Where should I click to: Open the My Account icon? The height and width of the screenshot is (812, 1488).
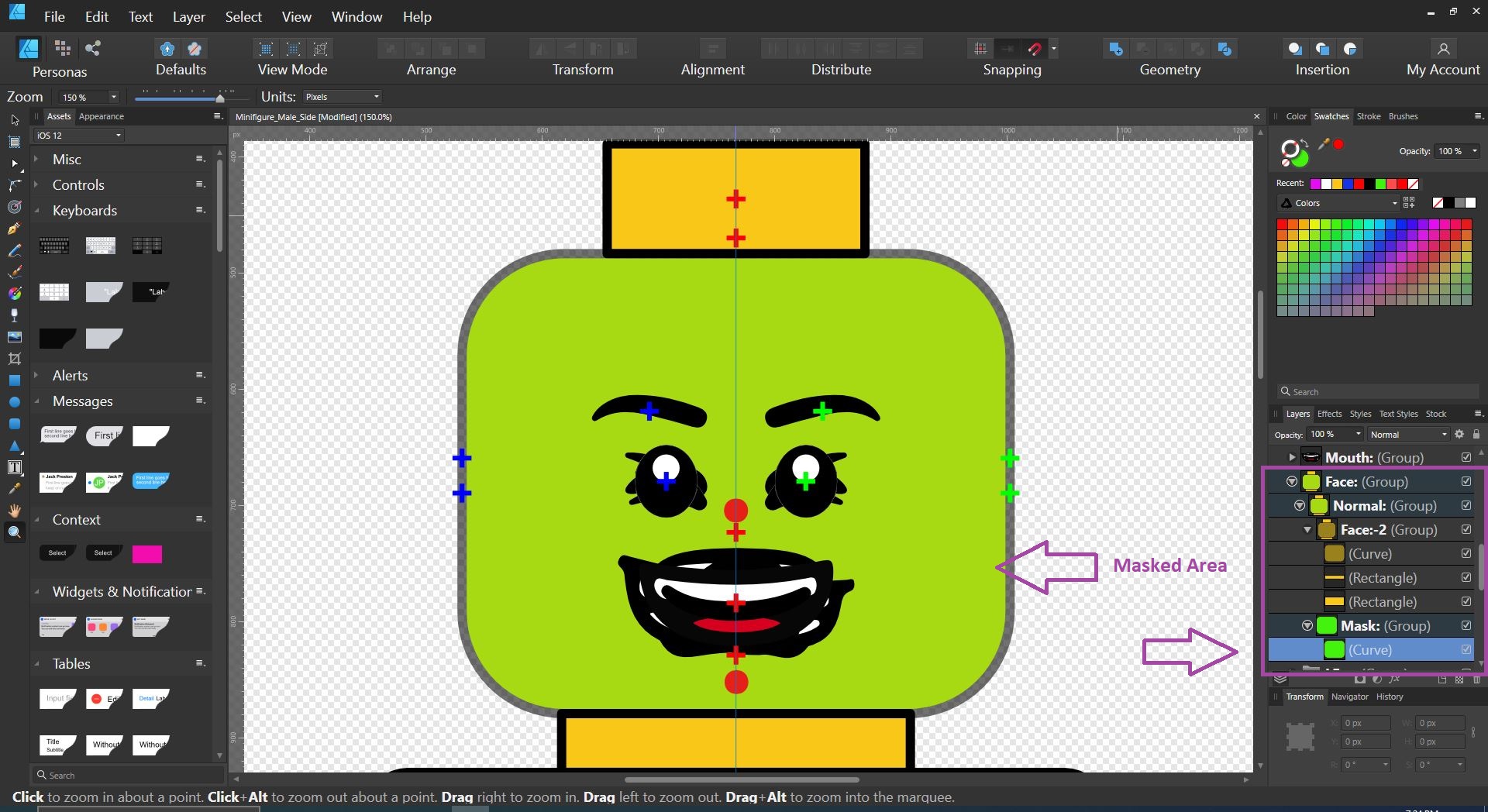(x=1443, y=49)
